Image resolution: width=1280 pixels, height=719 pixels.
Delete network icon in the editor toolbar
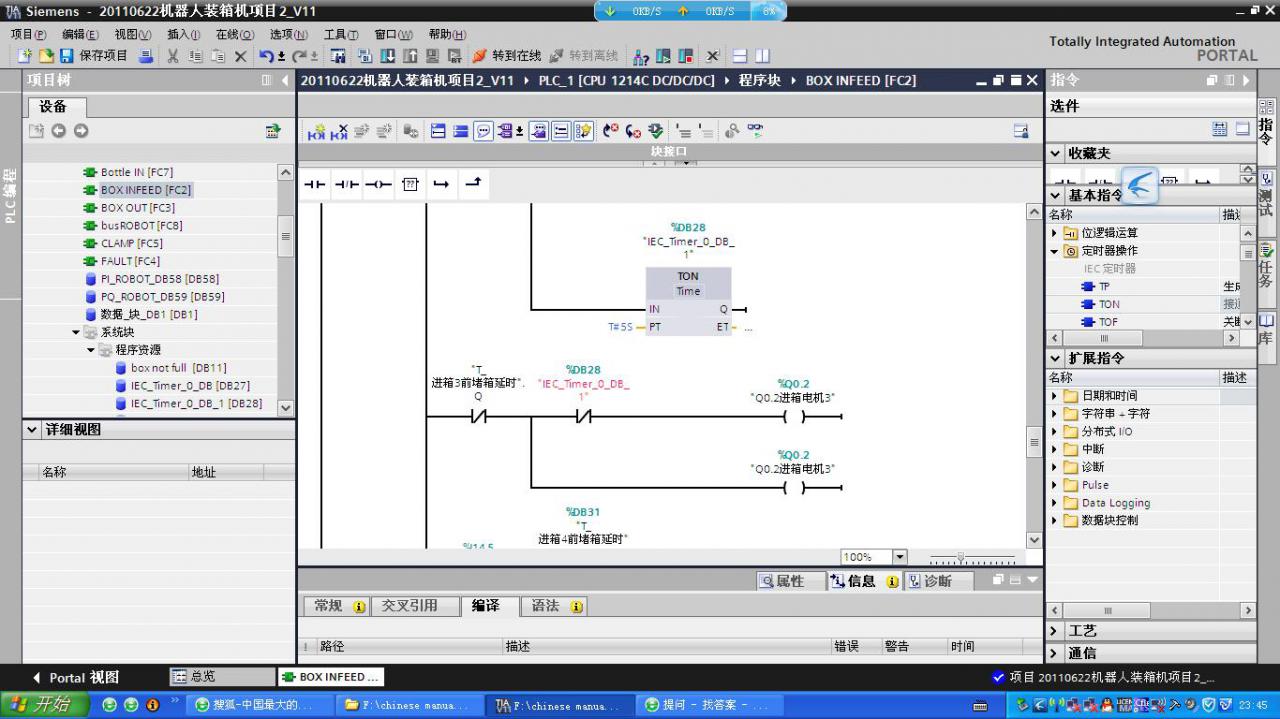pos(340,131)
